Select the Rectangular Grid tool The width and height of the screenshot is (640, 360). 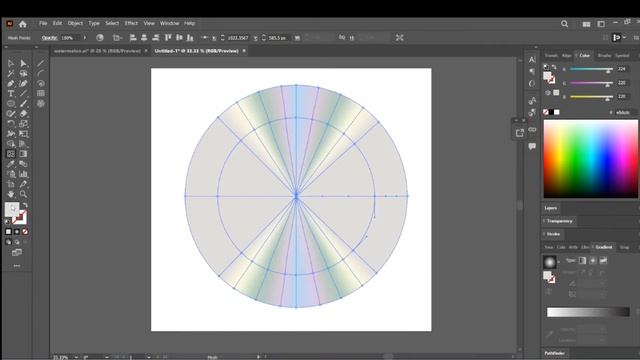(x=41, y=93)
